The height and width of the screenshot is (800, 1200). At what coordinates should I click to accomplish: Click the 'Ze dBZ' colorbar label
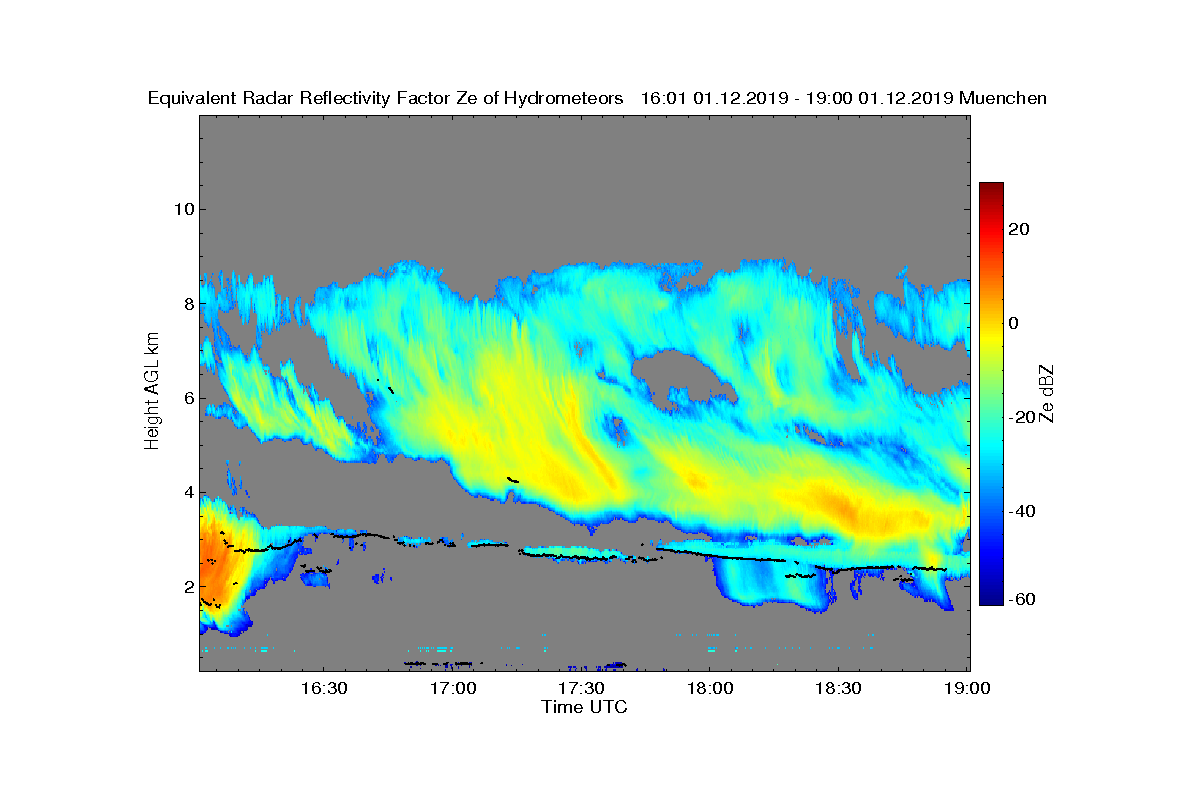click(1047, 391)
